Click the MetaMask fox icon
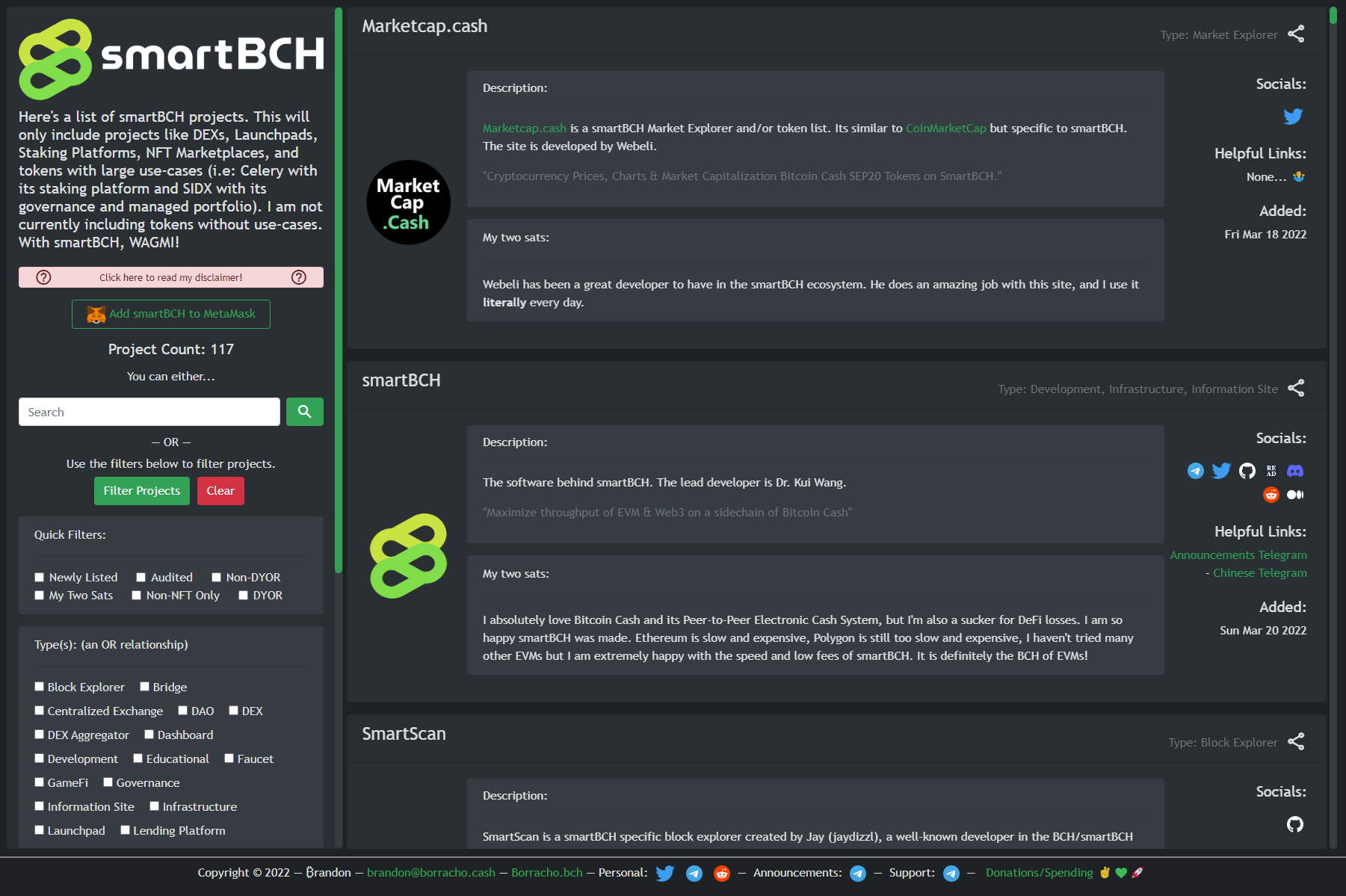 click(96, 315)
